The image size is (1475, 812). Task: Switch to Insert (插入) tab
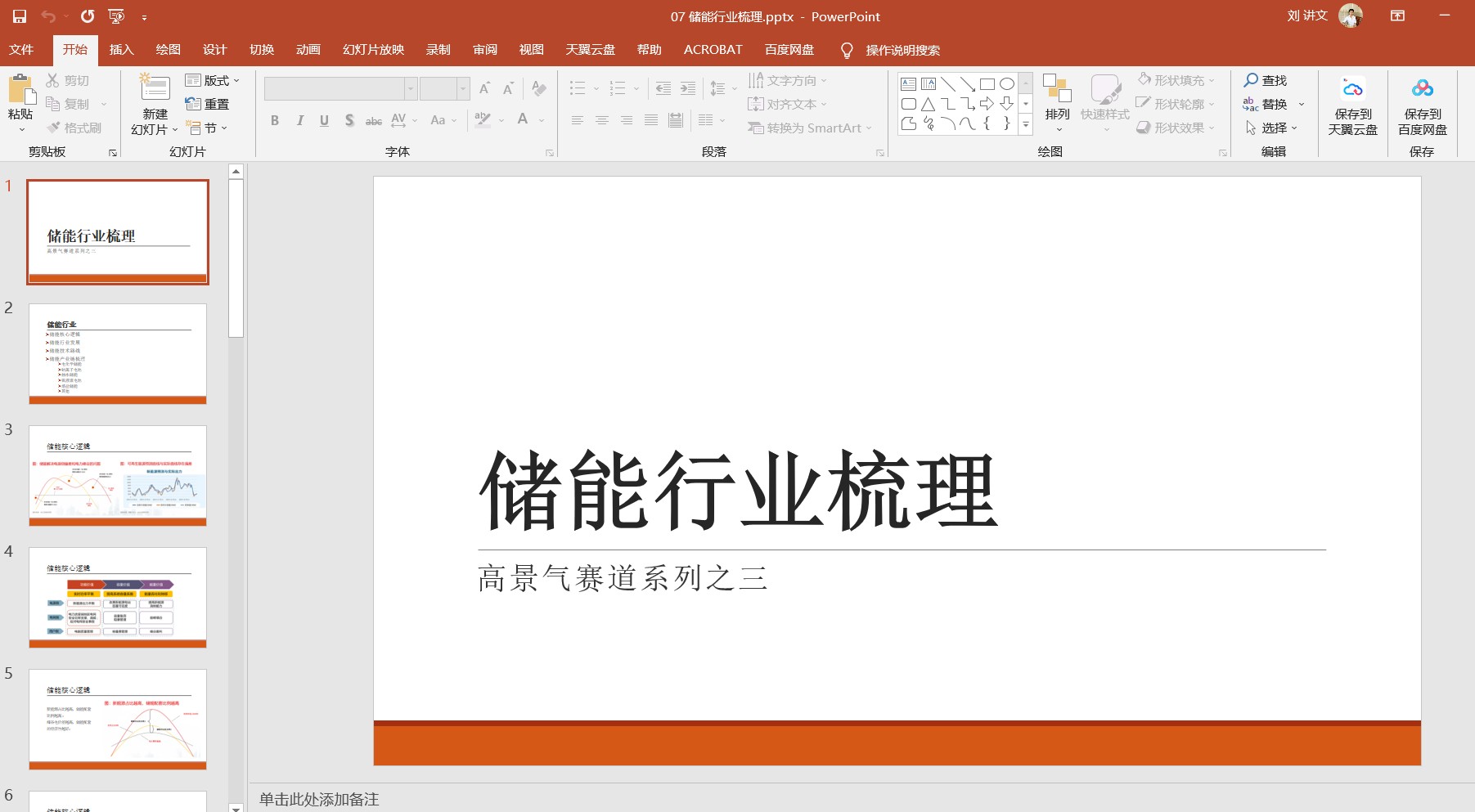pos(121,50)
